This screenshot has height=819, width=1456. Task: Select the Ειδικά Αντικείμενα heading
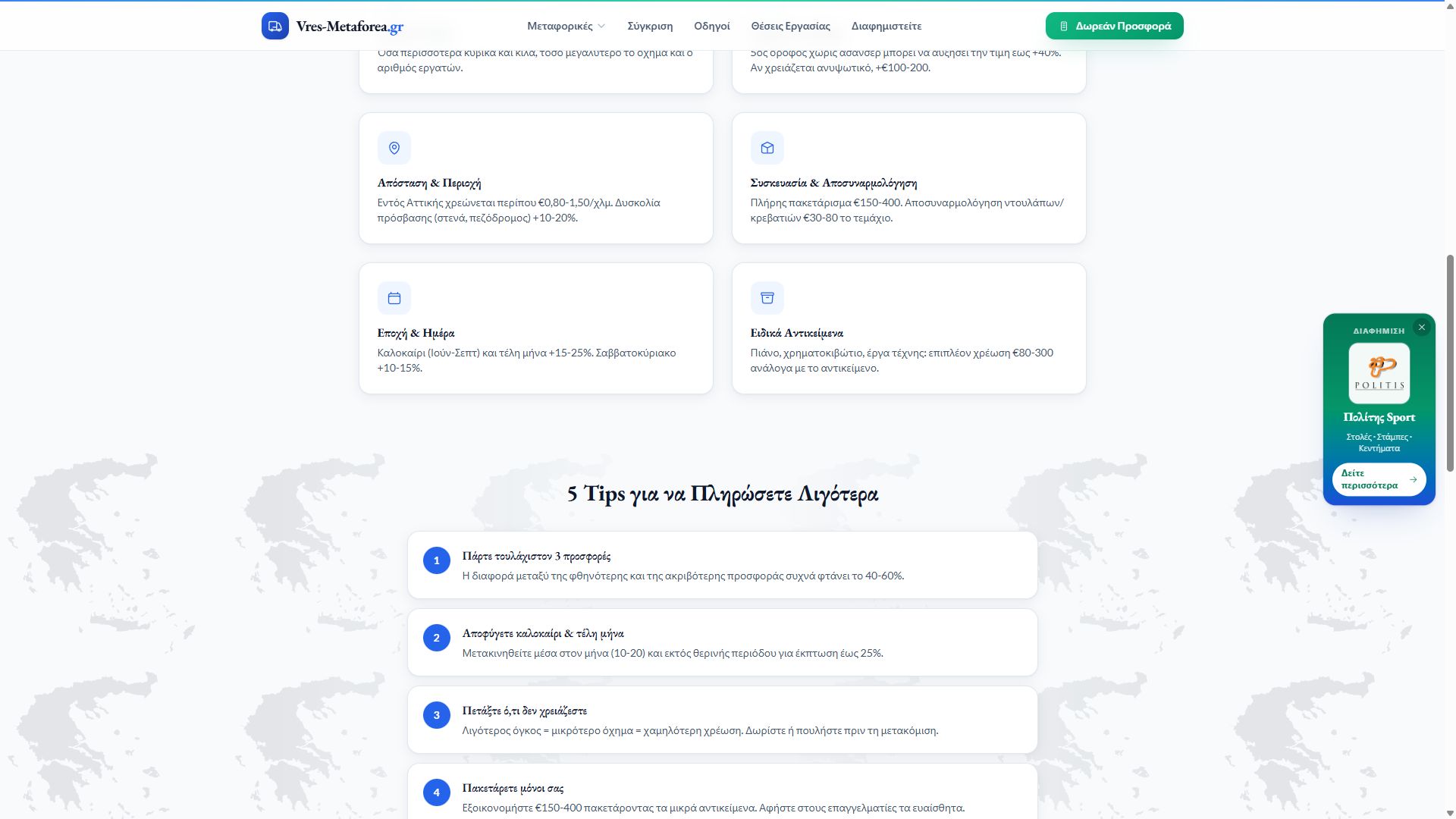pyautogui.click(x=796, y=333)
